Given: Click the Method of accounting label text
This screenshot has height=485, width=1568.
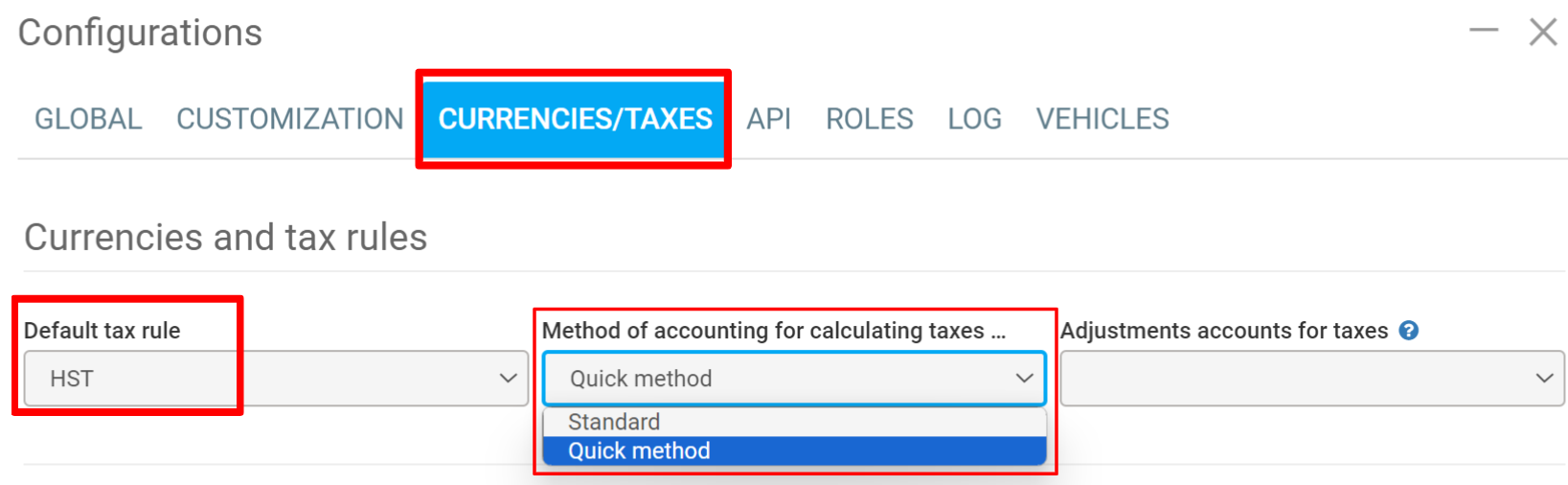Looking at the screenshot, I should click(x=774, y=331).
